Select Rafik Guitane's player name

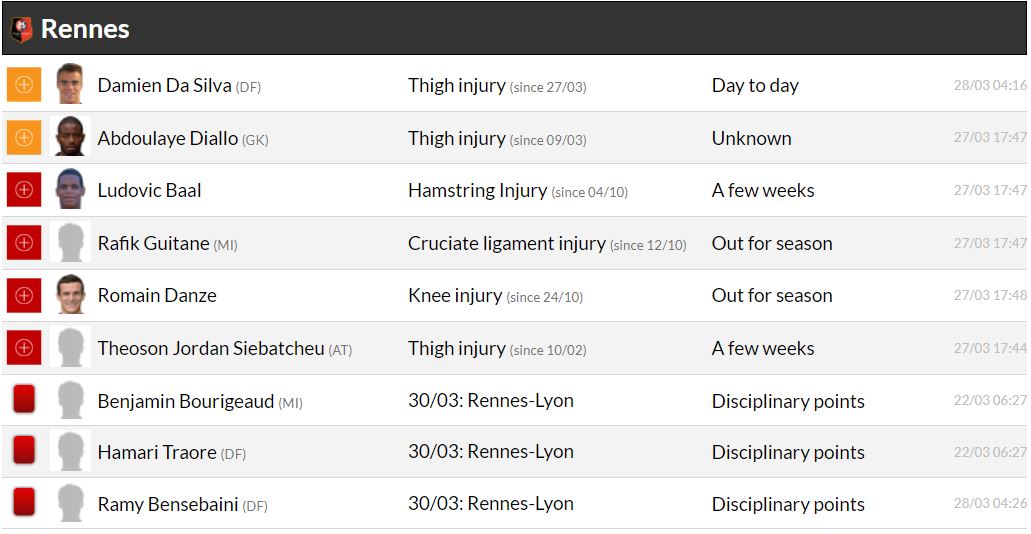pos(153,243)
